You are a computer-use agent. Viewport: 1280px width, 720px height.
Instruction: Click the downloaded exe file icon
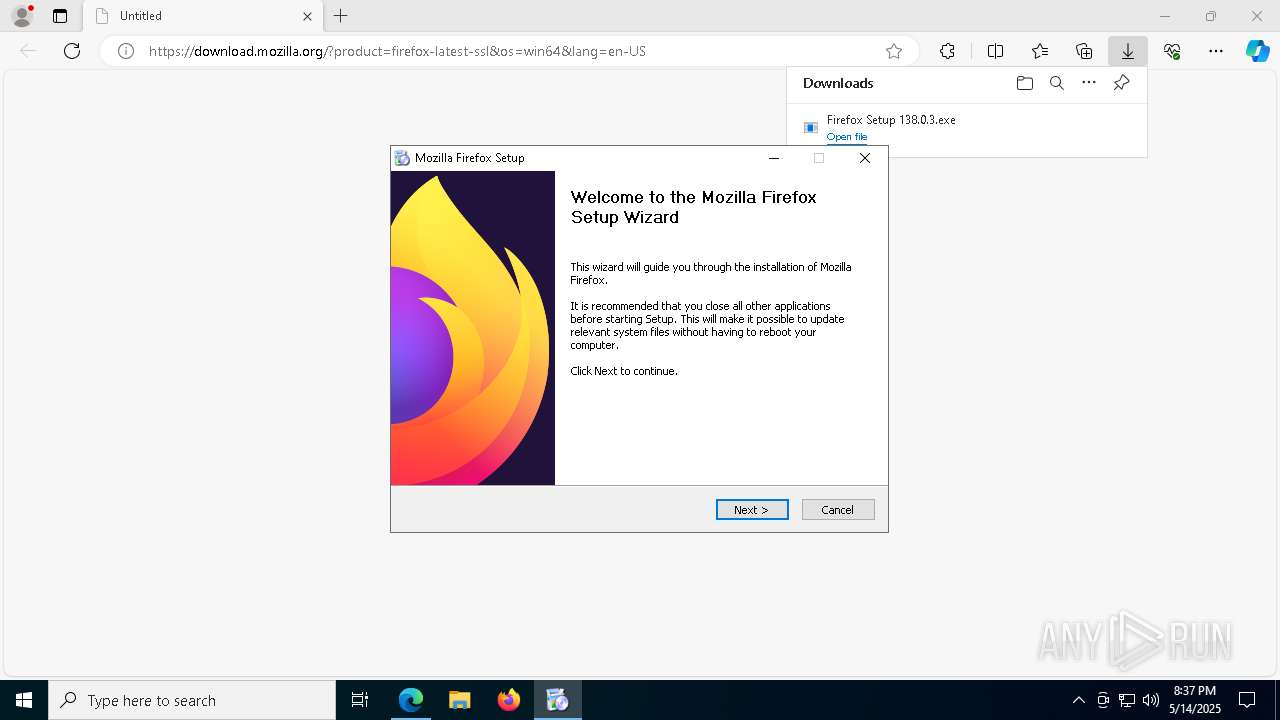pos(811,127)
